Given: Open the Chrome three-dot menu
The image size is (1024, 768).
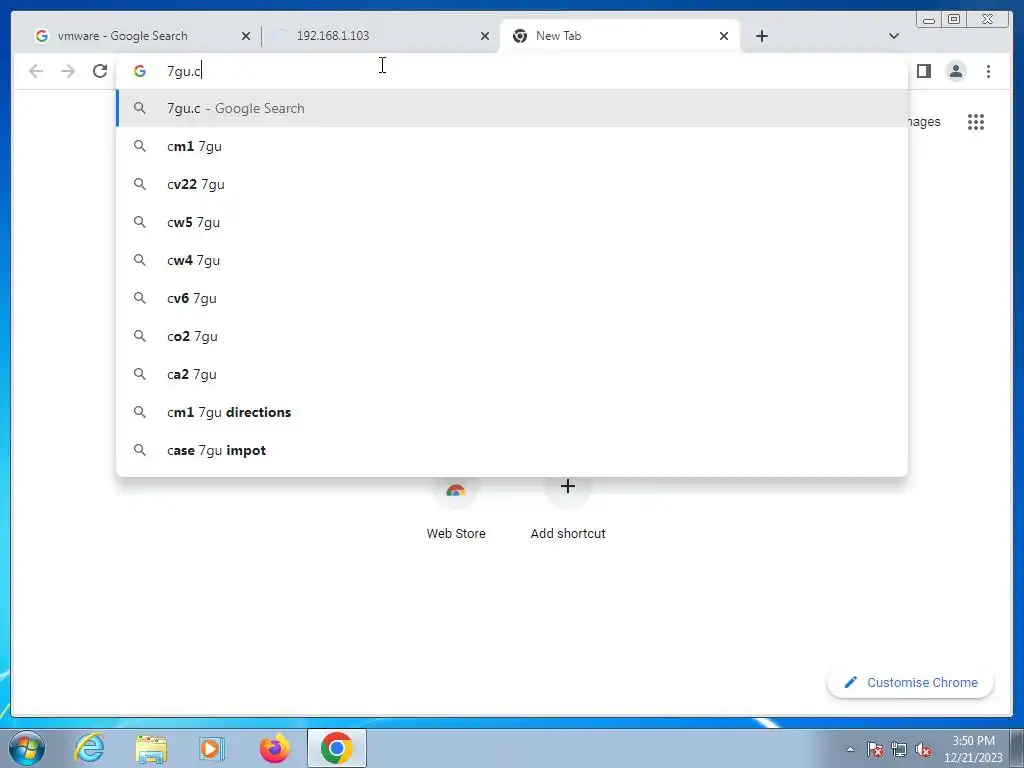Looking at the screenshot, I should 988,71.
